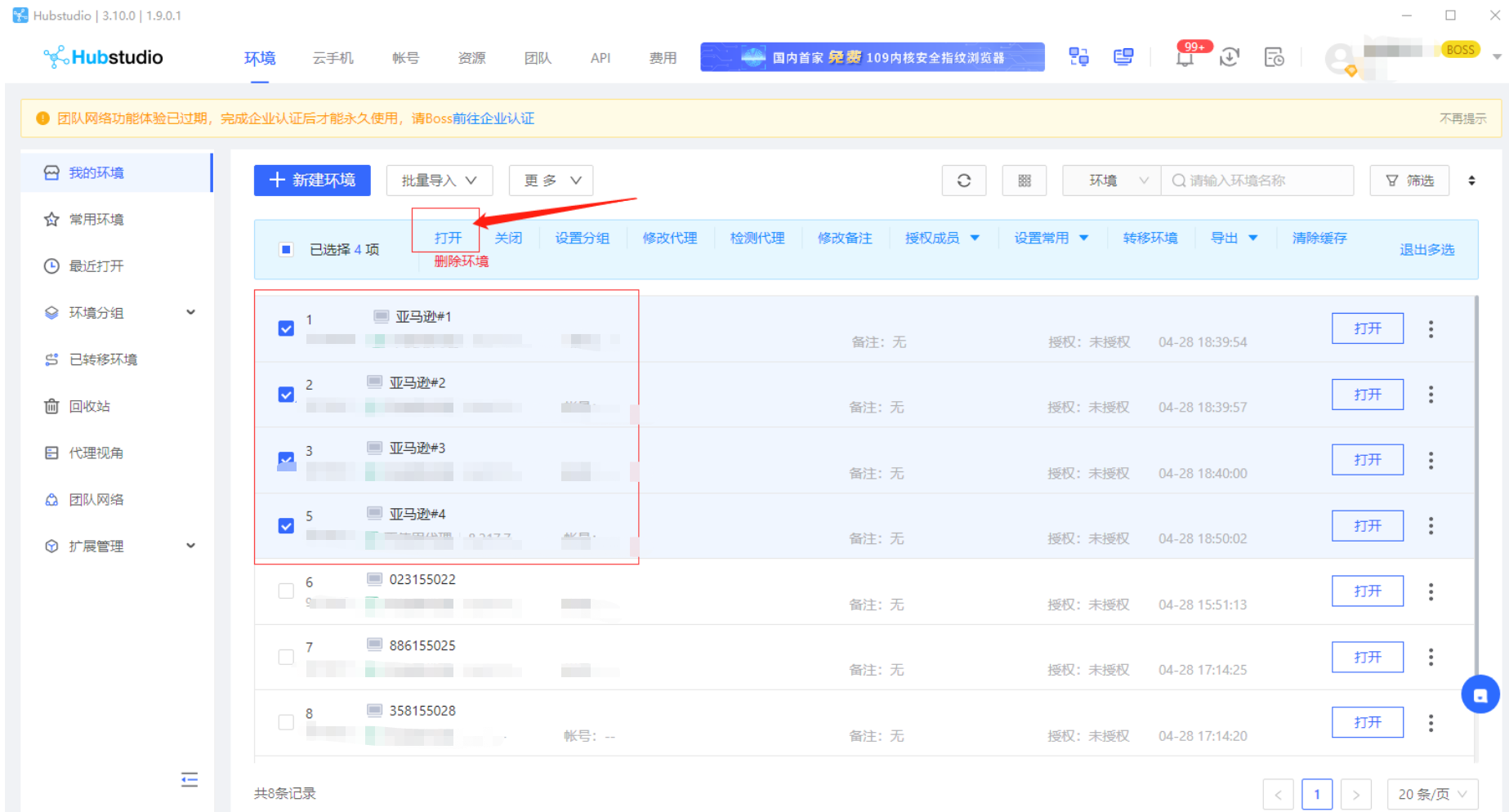Click the 退出多选 link
The image size is (1509, 812).
(1427, 249)
